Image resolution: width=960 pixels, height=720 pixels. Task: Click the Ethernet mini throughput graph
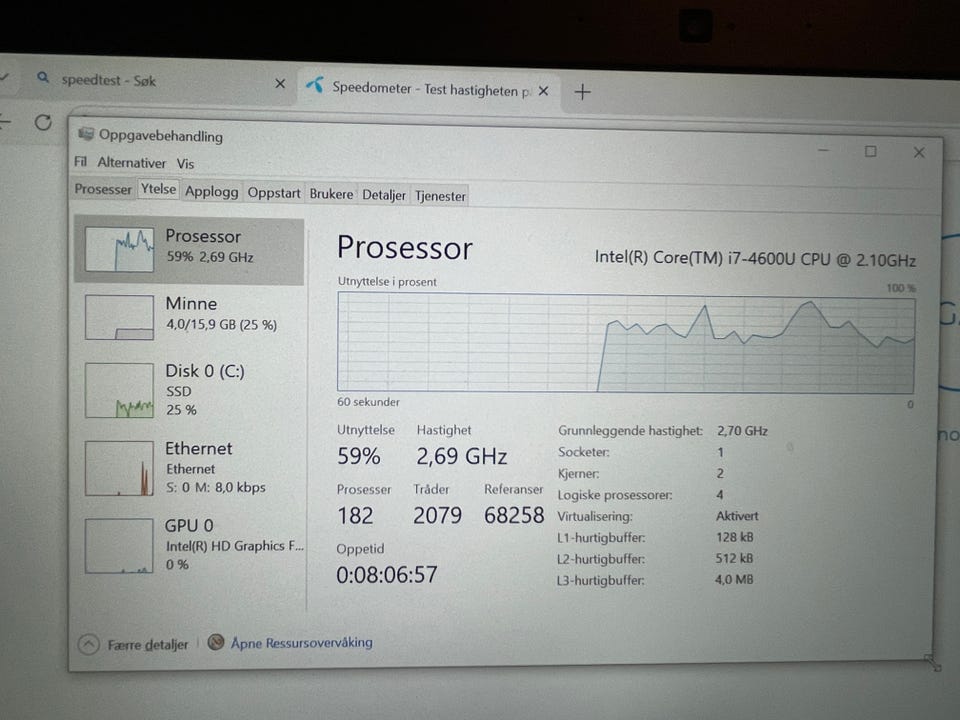click(x=119, y=468)
